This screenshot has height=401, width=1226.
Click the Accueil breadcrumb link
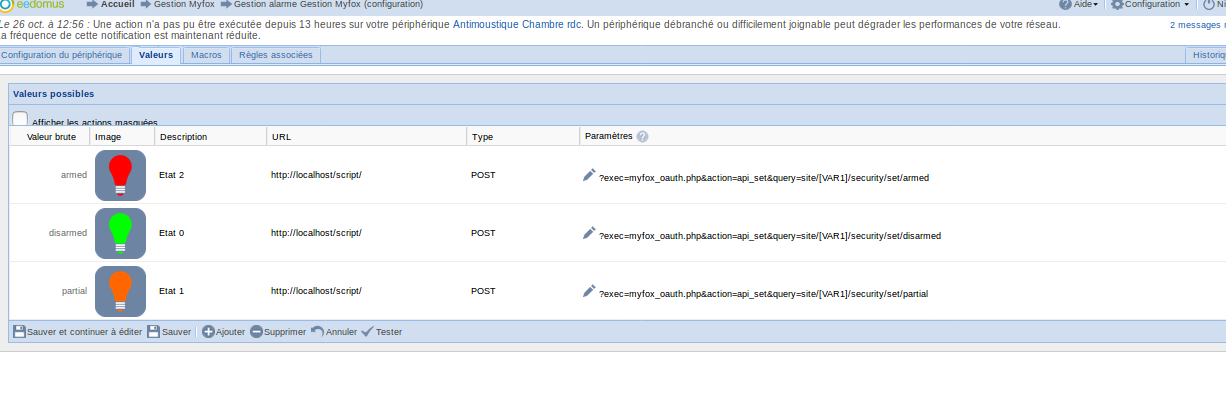117,5
